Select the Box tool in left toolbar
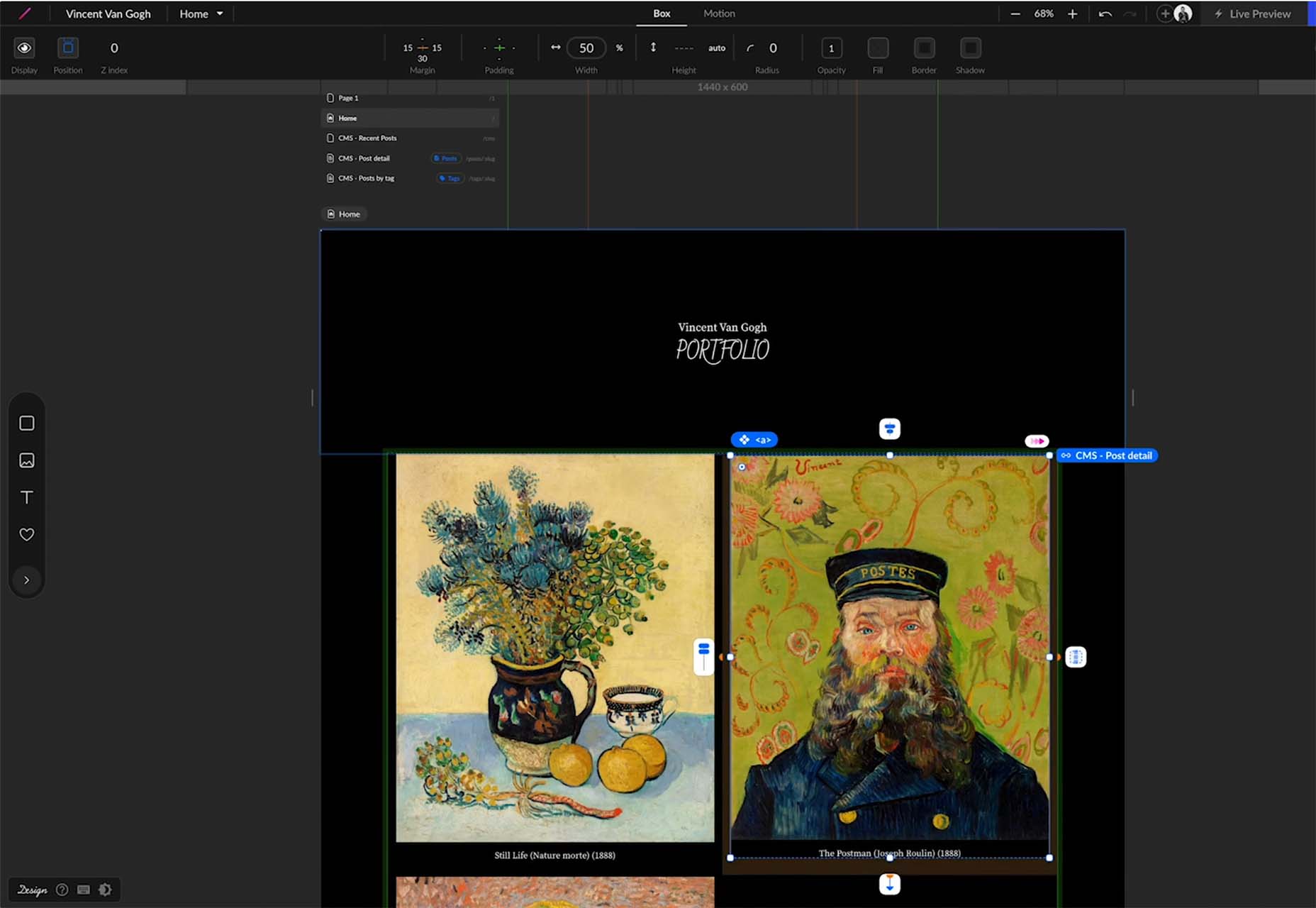Viewport: 1316px width, 908px height. point(27,423)
